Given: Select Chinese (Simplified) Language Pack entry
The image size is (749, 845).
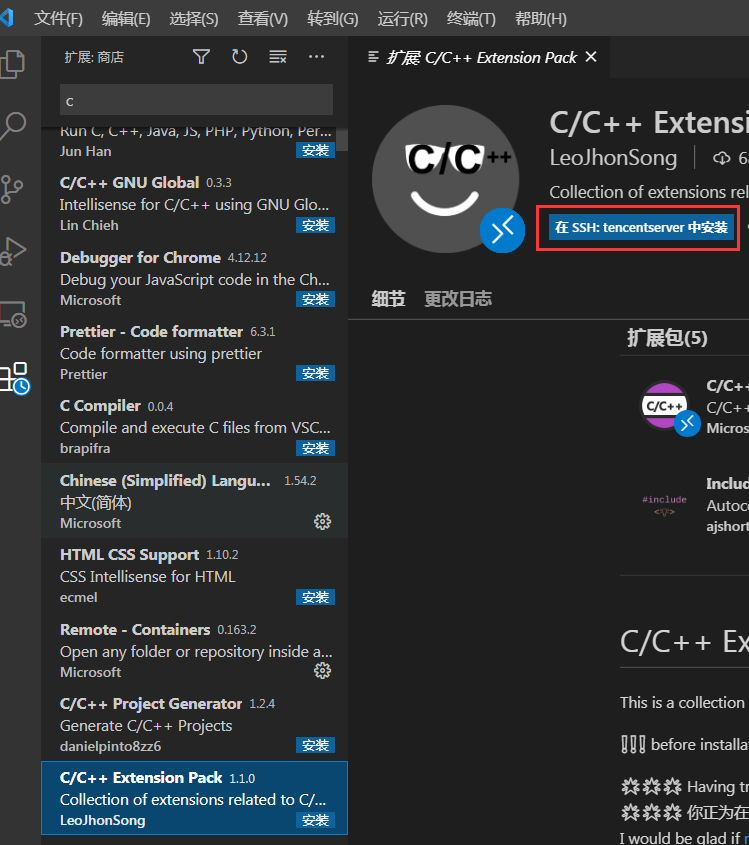Looking at the screenshot, I should click(x=195, y=501).
